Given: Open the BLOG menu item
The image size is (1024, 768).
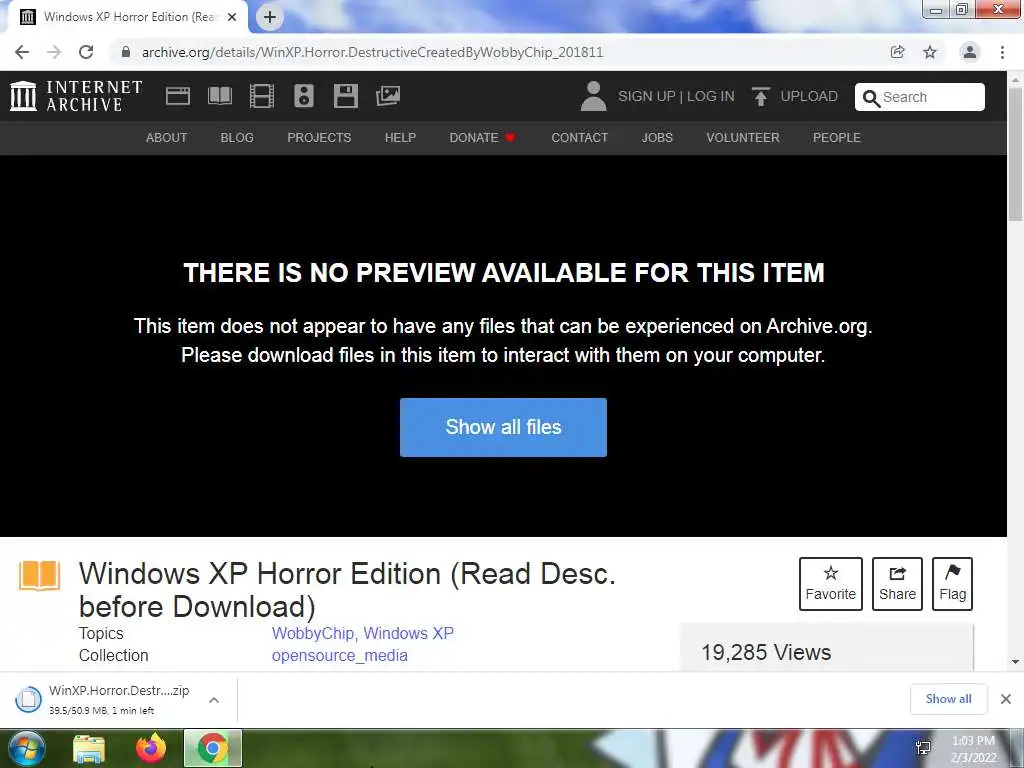Looking at the screenshot, I should tap(237, 138).
